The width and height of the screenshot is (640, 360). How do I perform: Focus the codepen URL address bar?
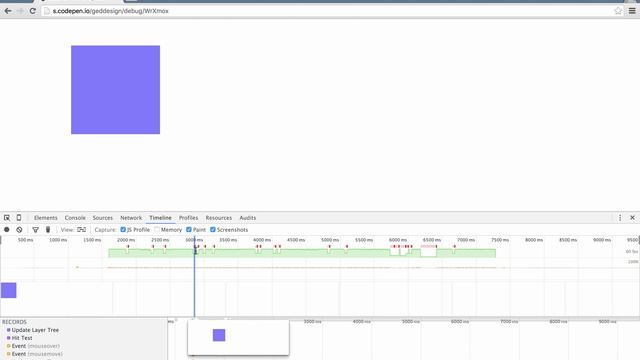pyautogui.click(x=327, y=11)
